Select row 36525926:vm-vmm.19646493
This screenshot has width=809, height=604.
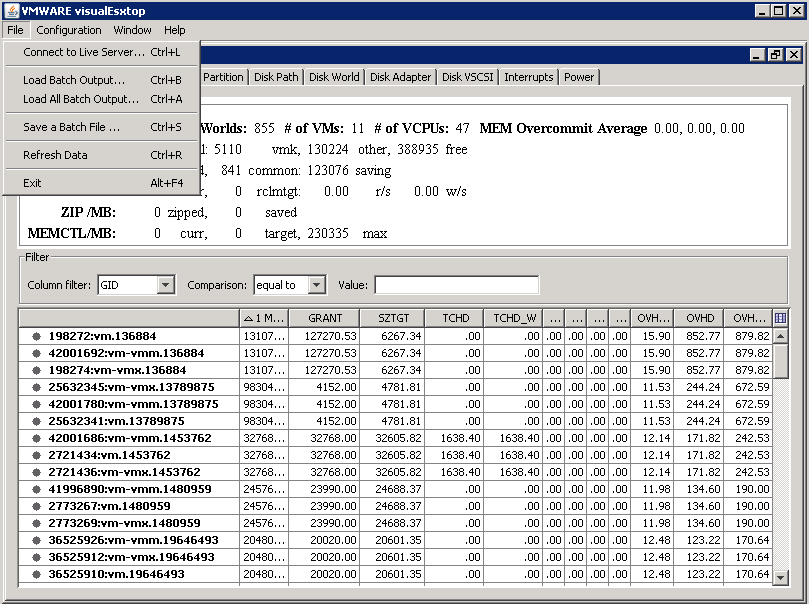tap(396, 541)
